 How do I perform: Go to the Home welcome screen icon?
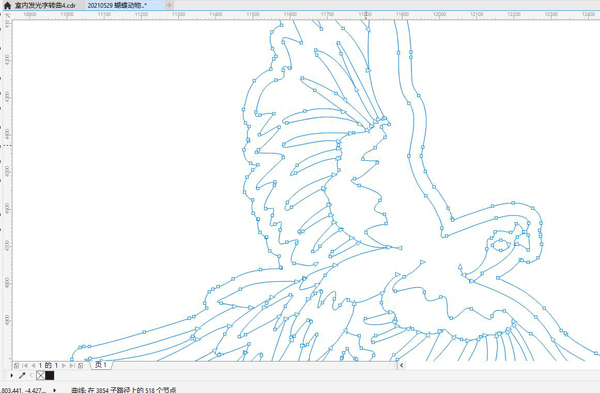7,5
